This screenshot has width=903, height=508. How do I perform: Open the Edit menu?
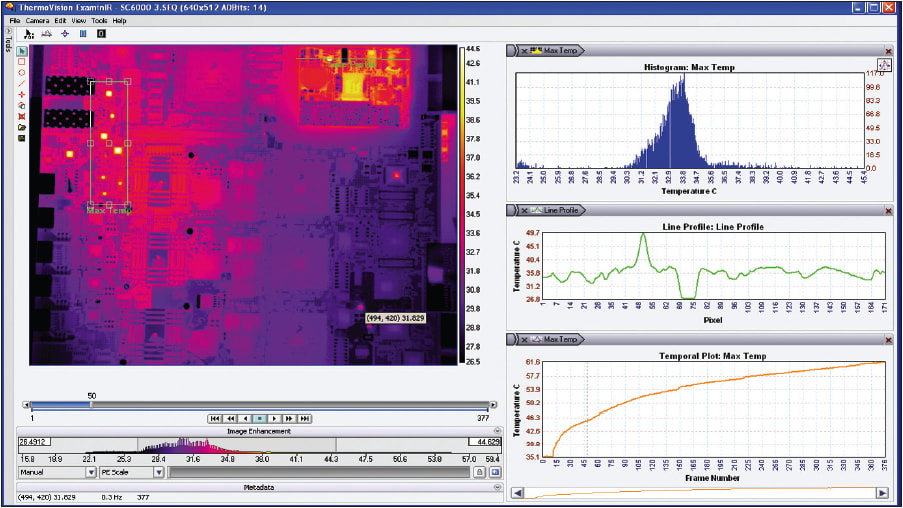tap(60, 20)
